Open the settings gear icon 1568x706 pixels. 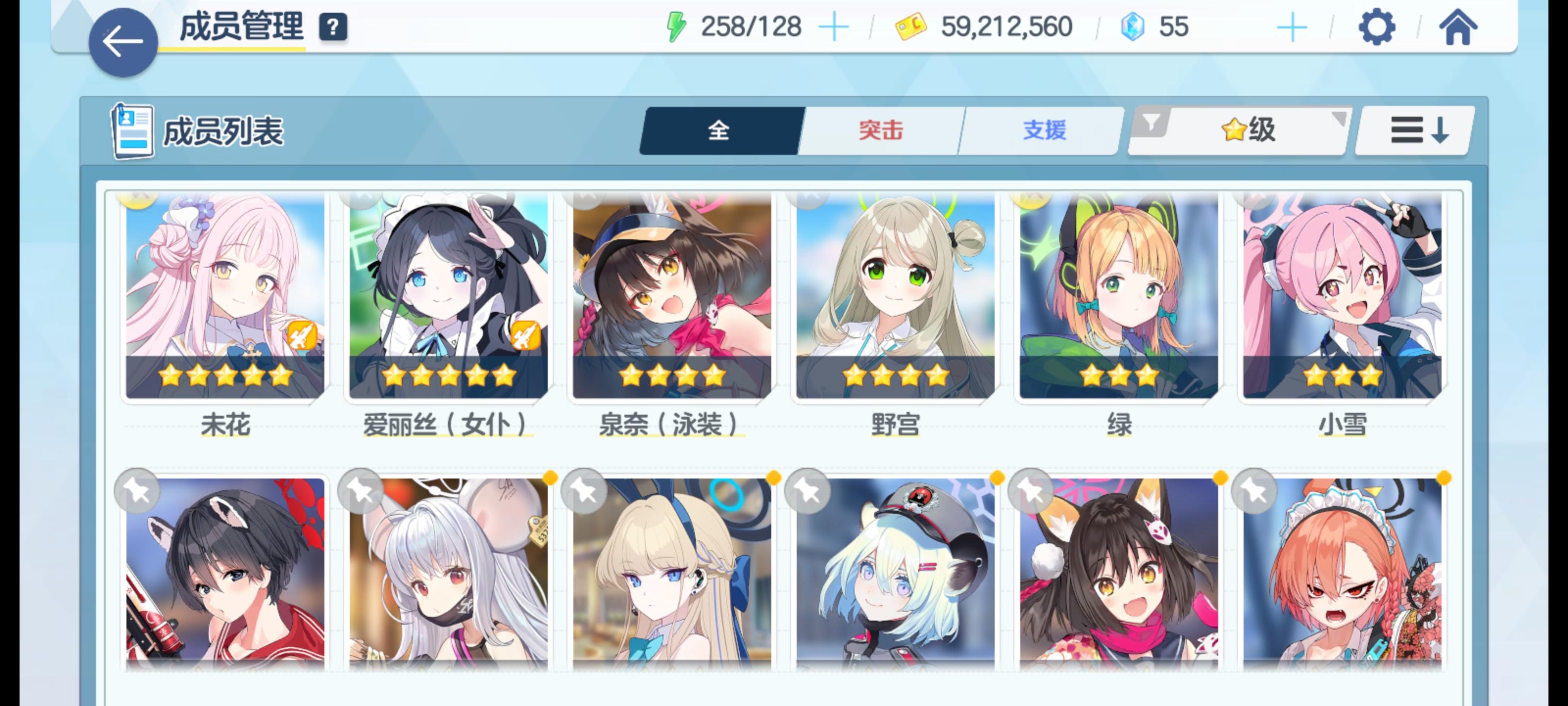click(1376, 27)
